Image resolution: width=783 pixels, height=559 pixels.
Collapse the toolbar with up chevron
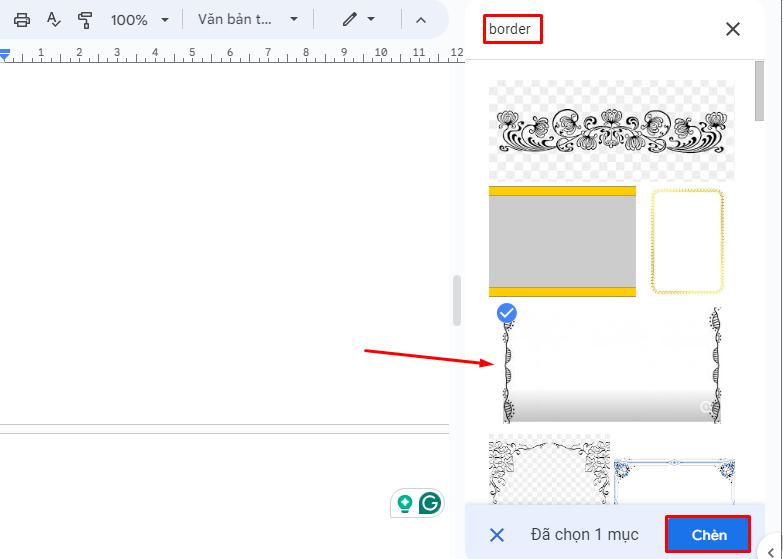(421, 20)
